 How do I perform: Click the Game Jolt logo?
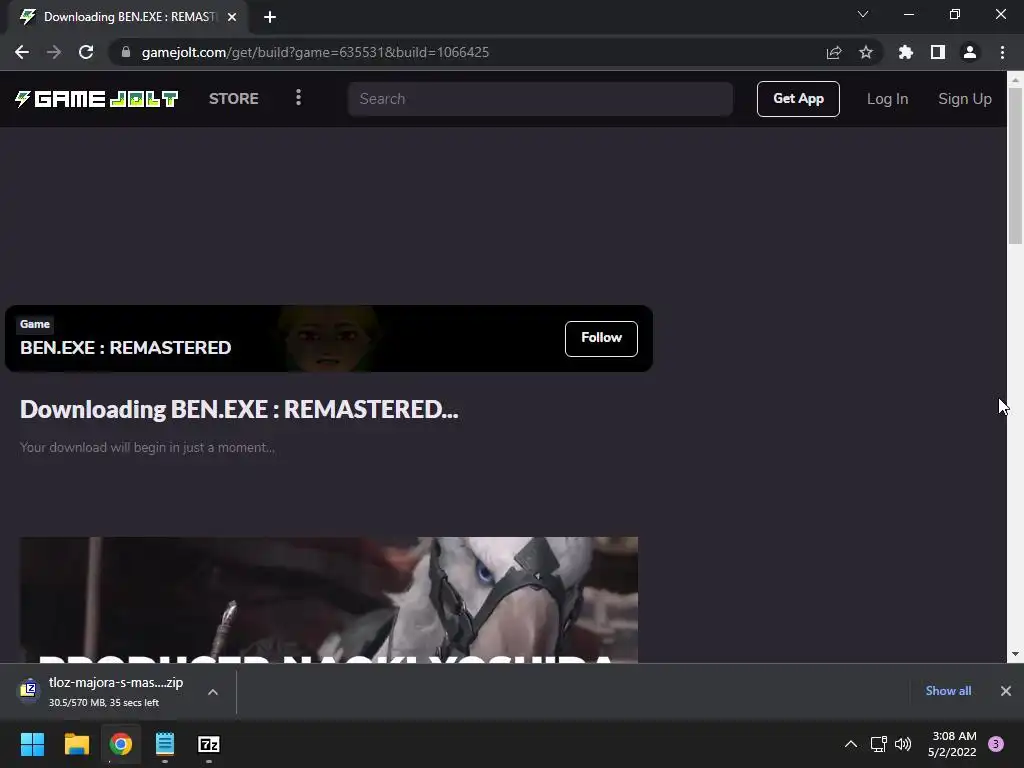pyautogui.click(x=97, y=99)
